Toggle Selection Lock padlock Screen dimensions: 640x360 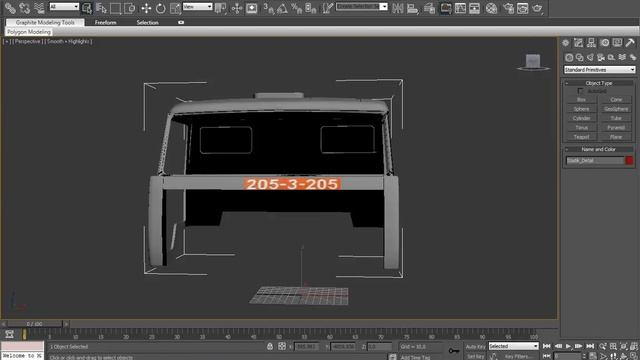[x=270, y=346]
